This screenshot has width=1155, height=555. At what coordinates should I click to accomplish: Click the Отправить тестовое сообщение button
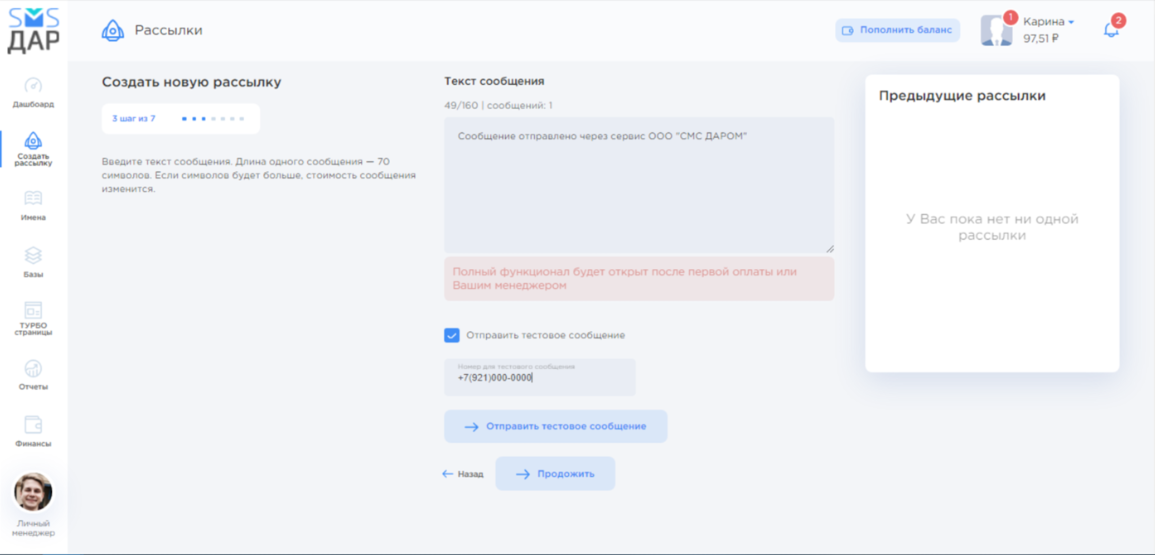point(555,426)
